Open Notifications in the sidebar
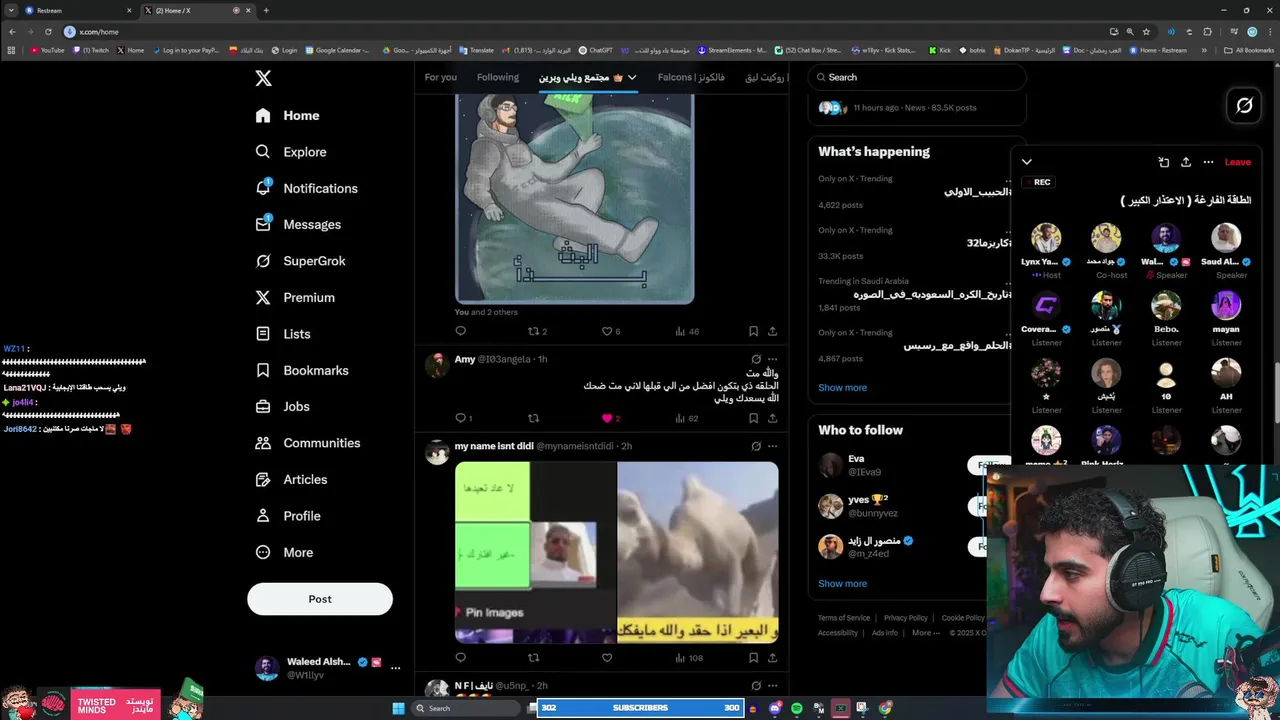1280x720 pixels. tap(306, 188)
